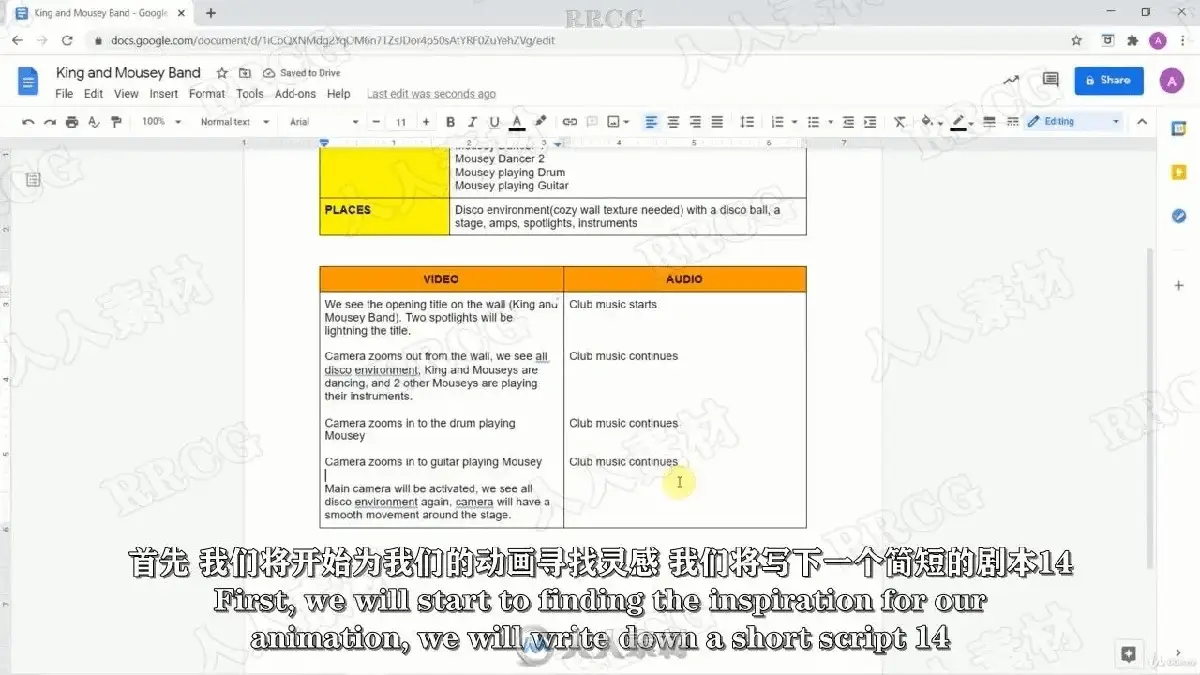
Task: Reload the page in Chrome
Action: click(x=67, y=41)
